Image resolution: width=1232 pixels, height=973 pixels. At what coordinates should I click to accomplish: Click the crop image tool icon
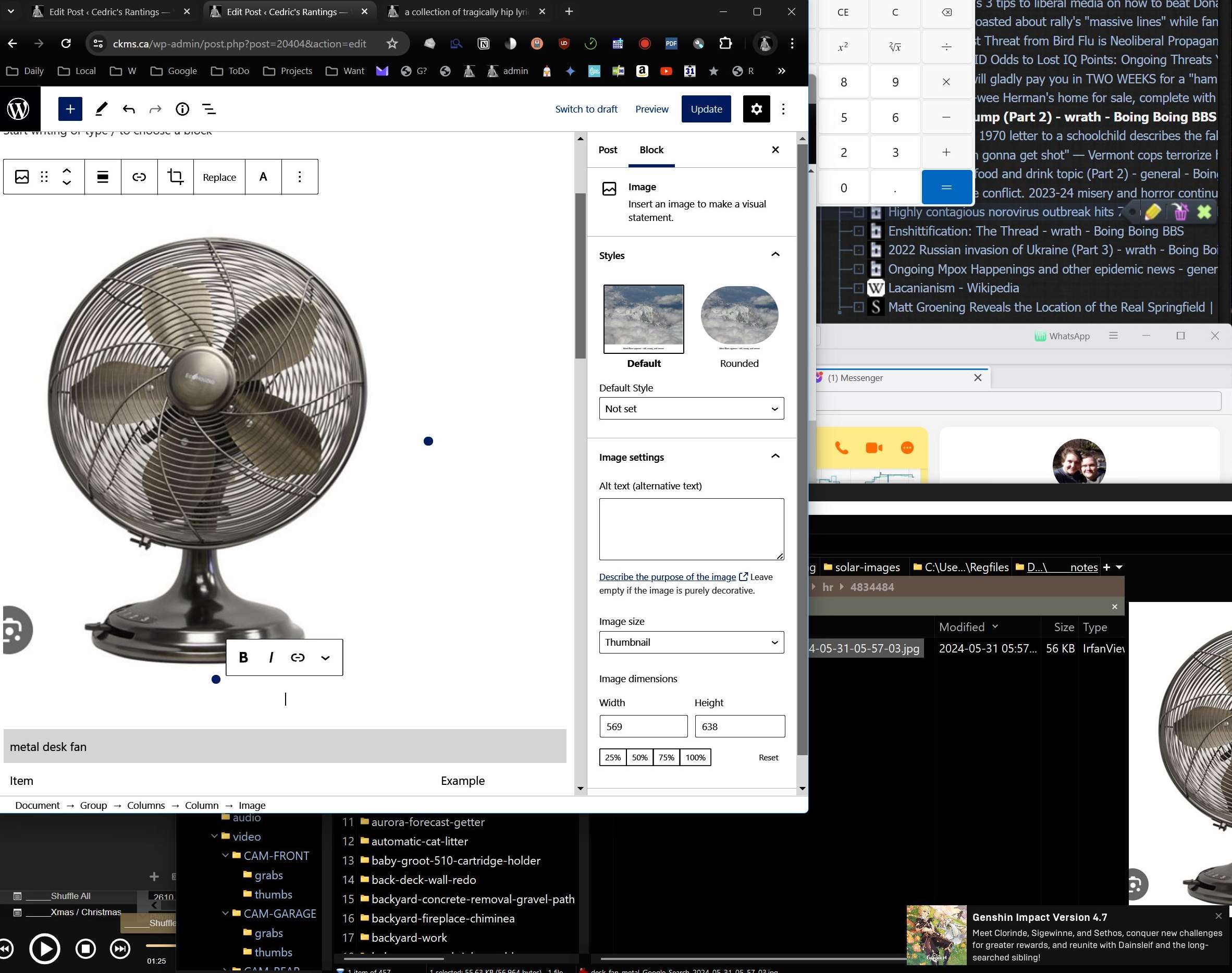(176, 177)
